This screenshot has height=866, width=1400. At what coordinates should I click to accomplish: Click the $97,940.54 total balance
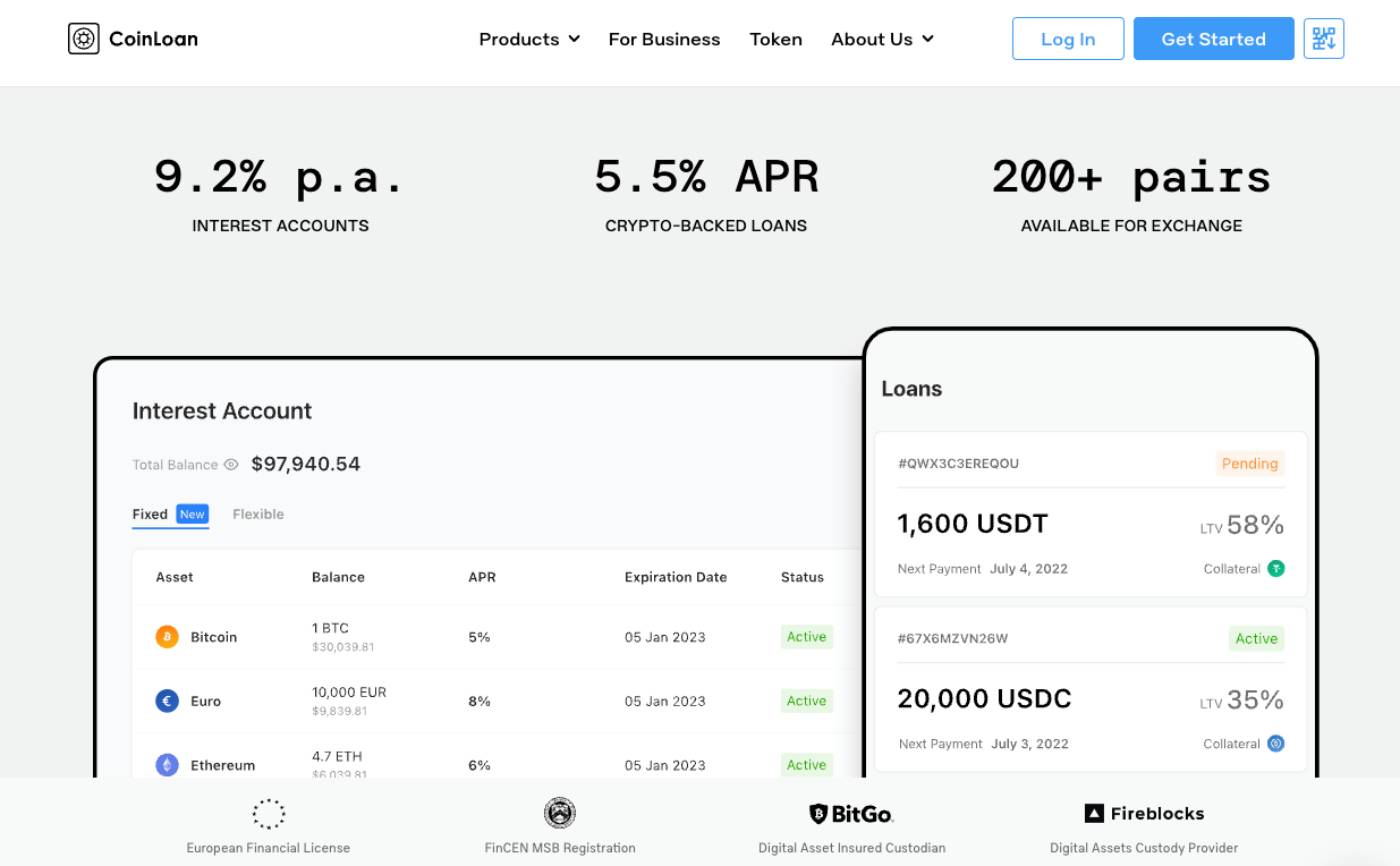[x=305, y=464]
